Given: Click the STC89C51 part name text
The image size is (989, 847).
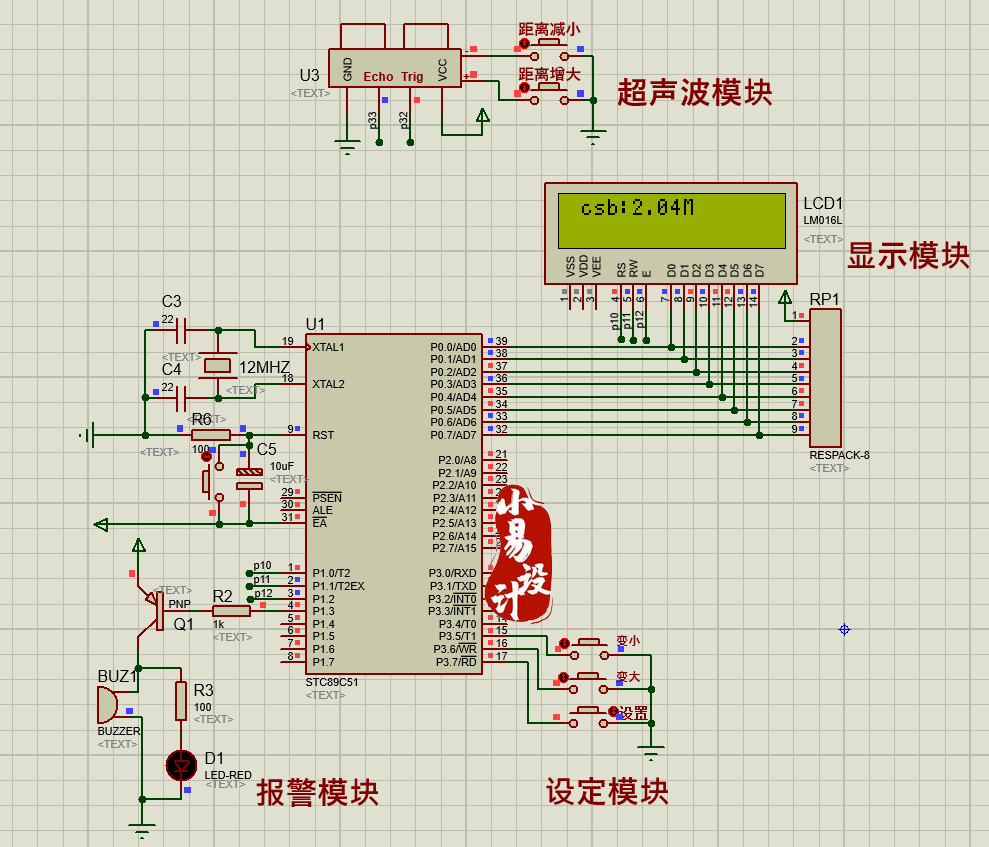Looking at the screenshot, I should coord(332,682).
